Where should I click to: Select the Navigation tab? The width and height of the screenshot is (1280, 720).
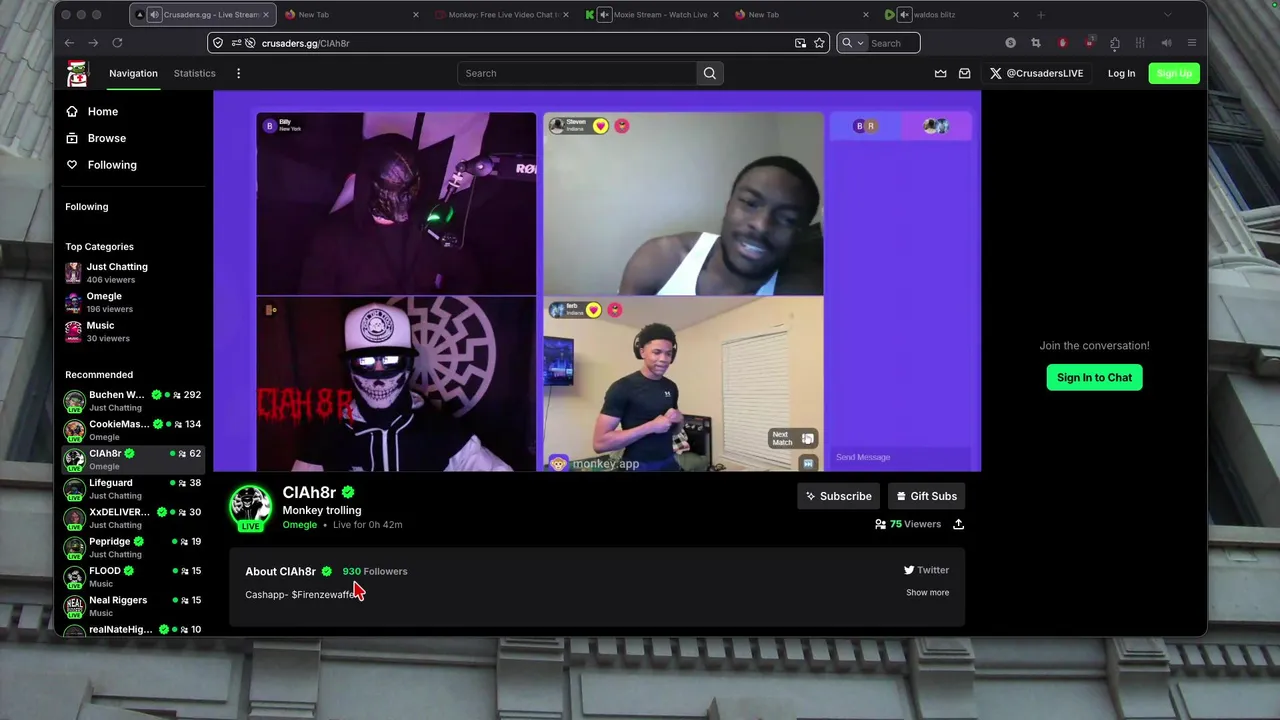pyautogui.click(x=133, y=73)
